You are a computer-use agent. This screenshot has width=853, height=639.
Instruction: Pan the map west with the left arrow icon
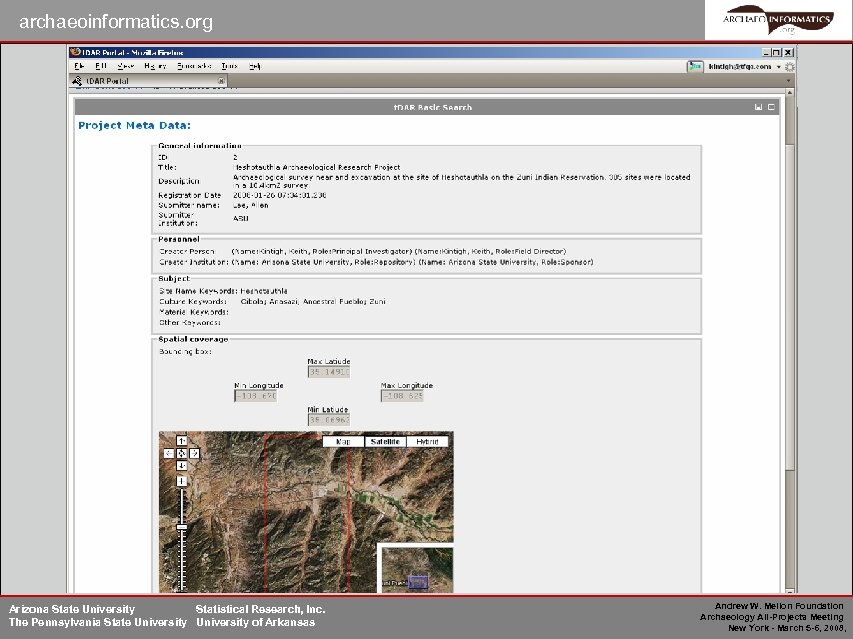tap(168, 453)
